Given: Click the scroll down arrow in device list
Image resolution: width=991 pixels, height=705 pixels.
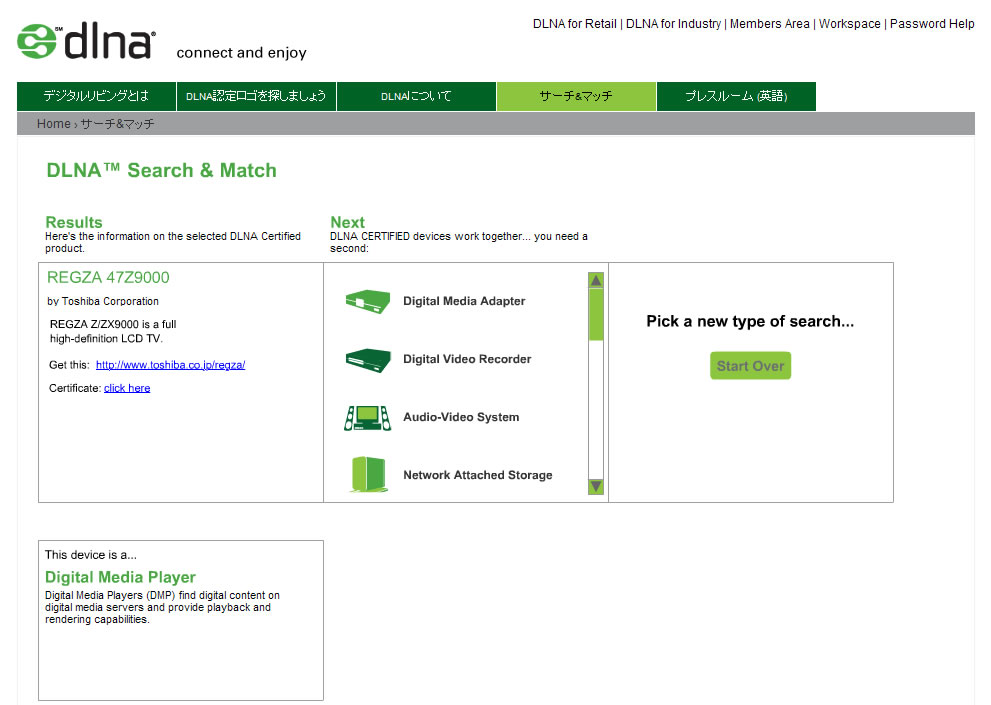Looking at the screenshot, I should [x=595, y=486].
